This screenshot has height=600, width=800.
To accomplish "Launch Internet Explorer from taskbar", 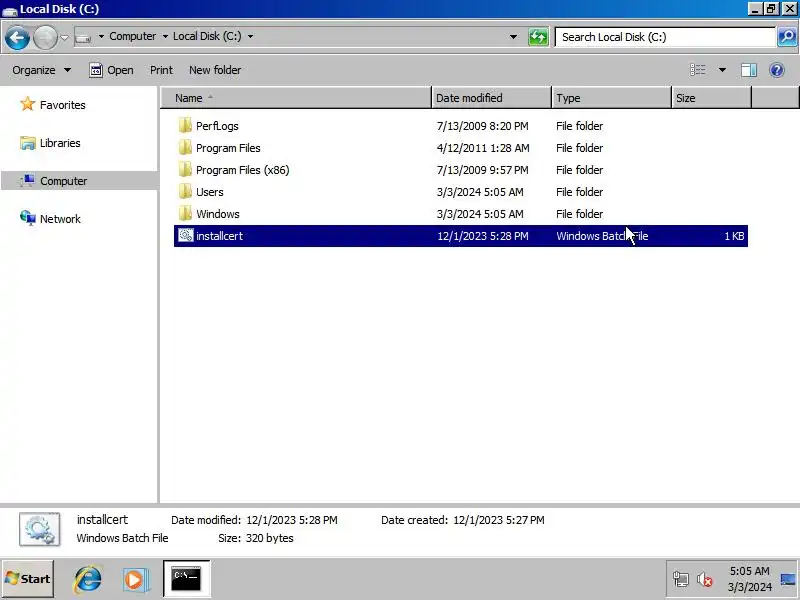I will [88, 579].
